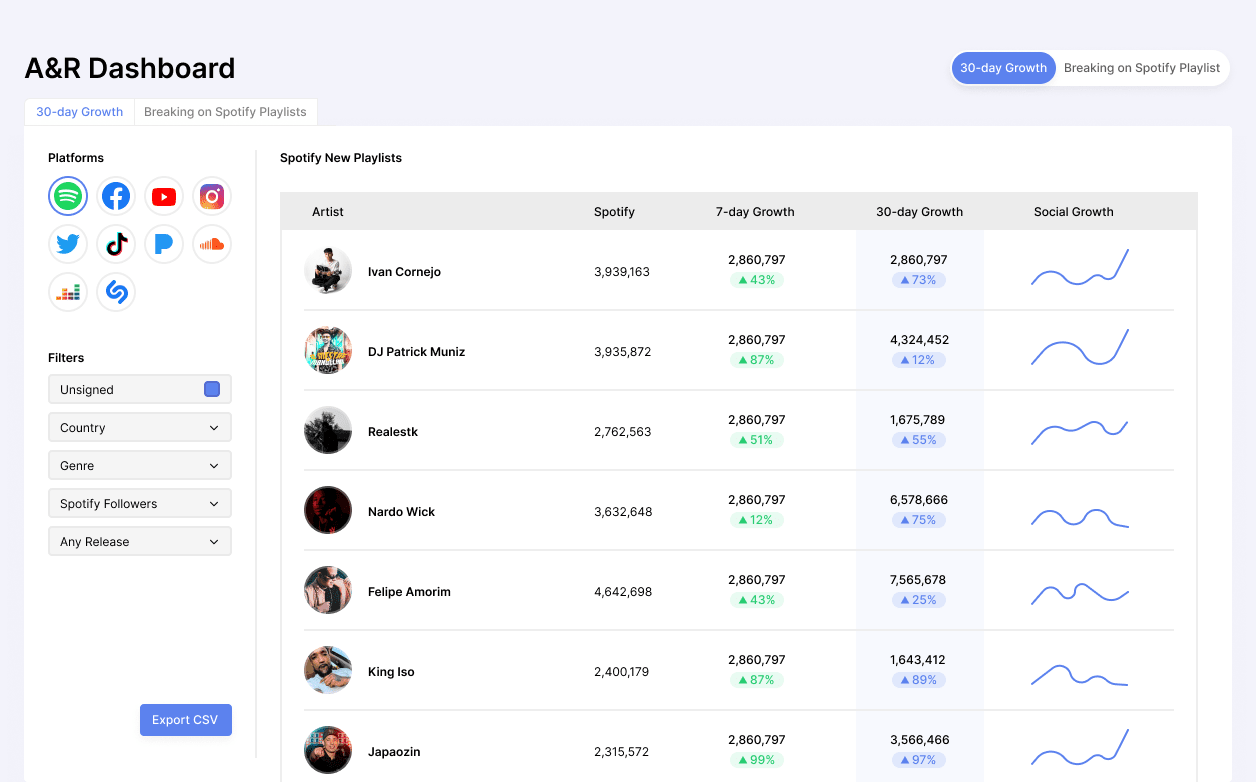1256x782 pixels.
Task: Select the Spotify platform icon
Action: 68,196
